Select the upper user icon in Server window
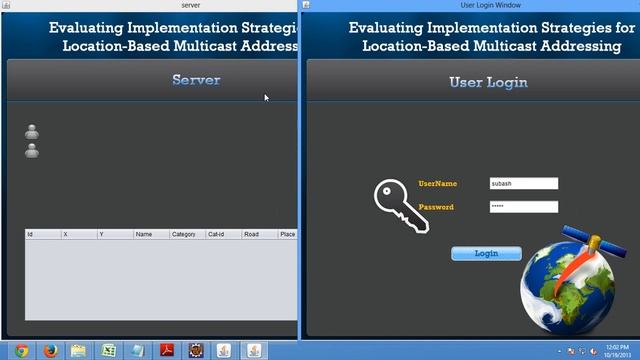640x360 pixels. point(31,132)
